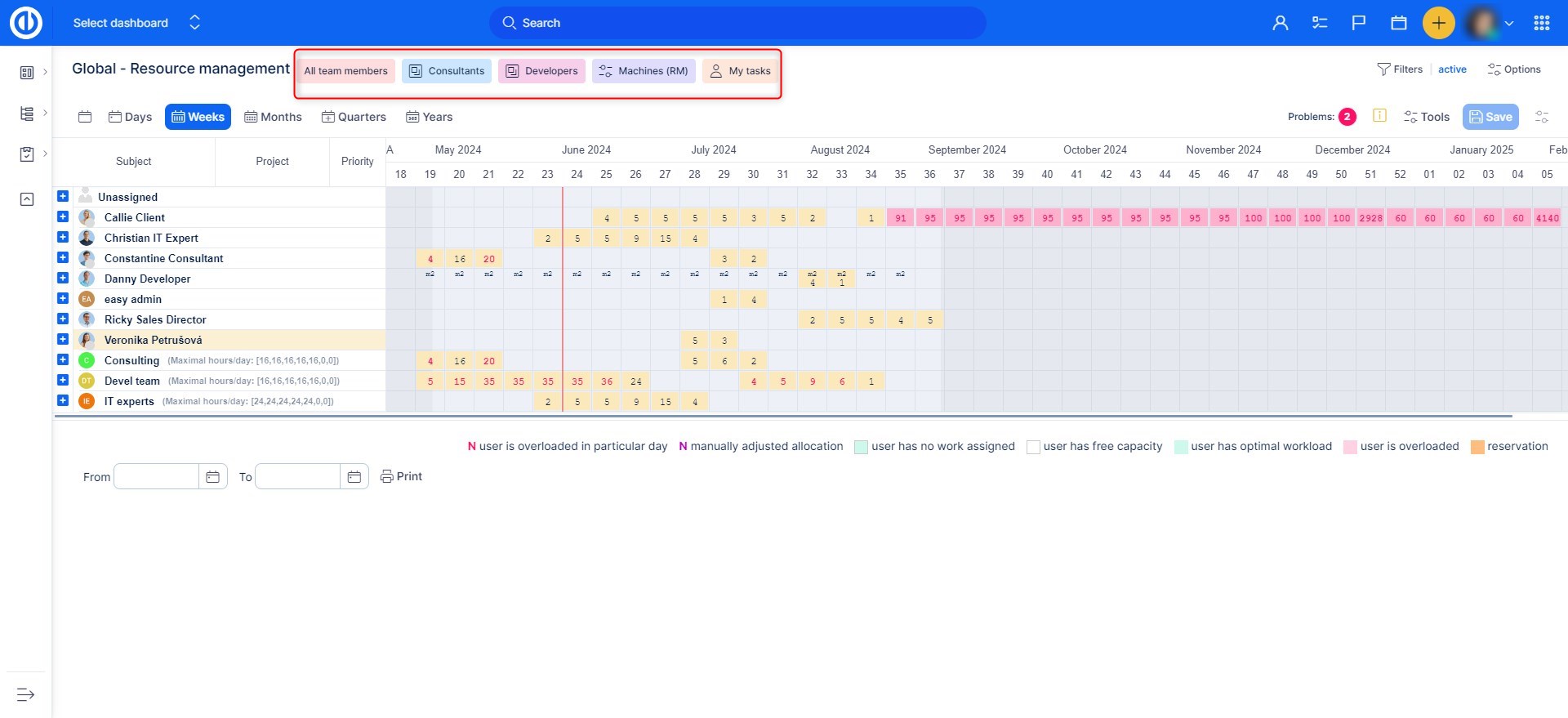
Task: Open the apps grid menu icon
Action: point(1542,23)
